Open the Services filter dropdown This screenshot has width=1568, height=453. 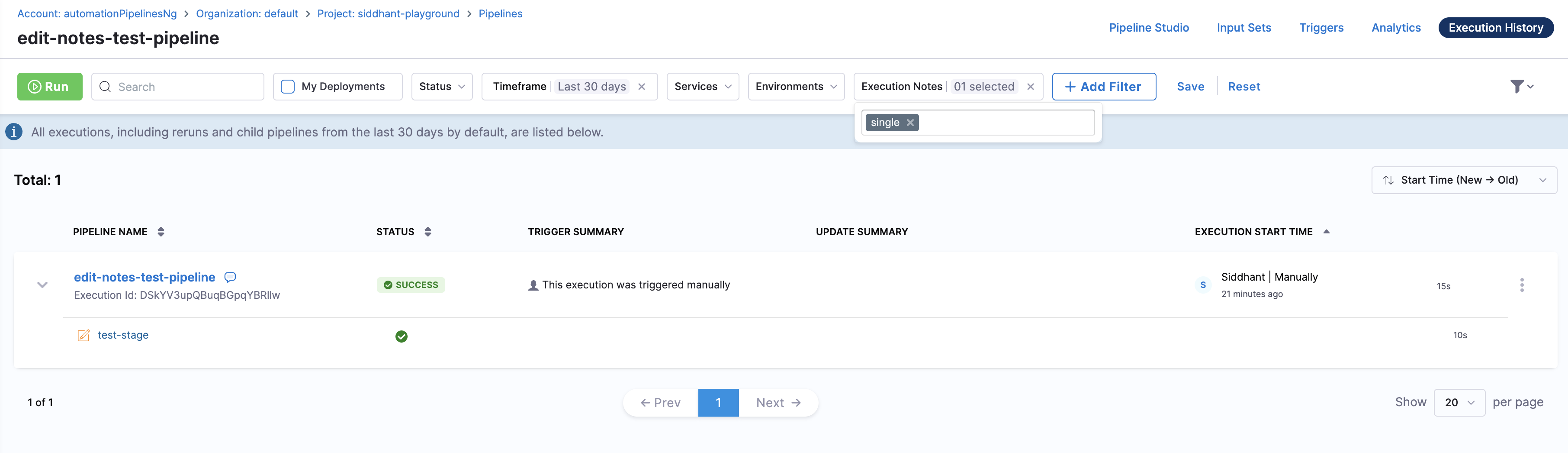pyautogui.click(x=702, y=87)
